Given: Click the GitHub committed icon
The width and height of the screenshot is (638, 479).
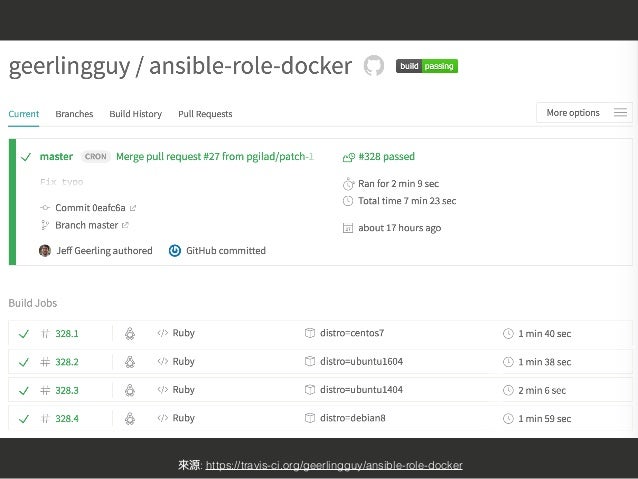Looking at the screenshot, I should (x=175, y=251).
